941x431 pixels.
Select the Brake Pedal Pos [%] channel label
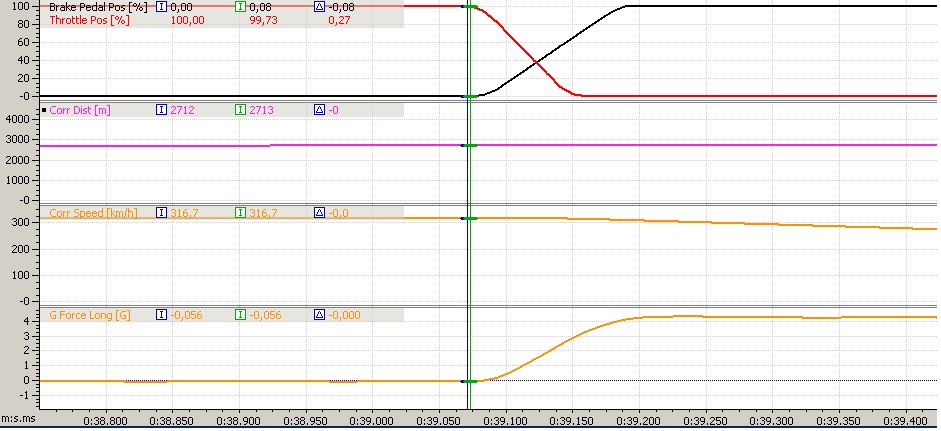[92, 6]
